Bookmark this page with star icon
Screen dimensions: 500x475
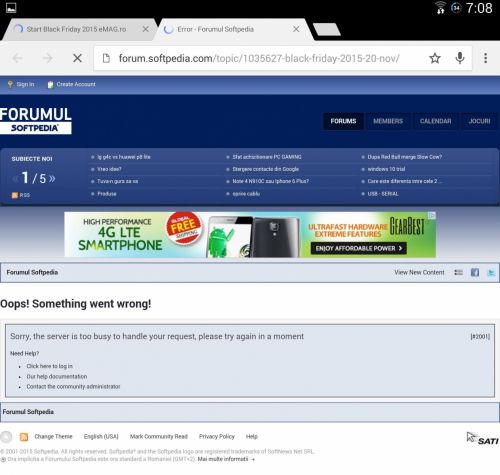tap(435, 58)
